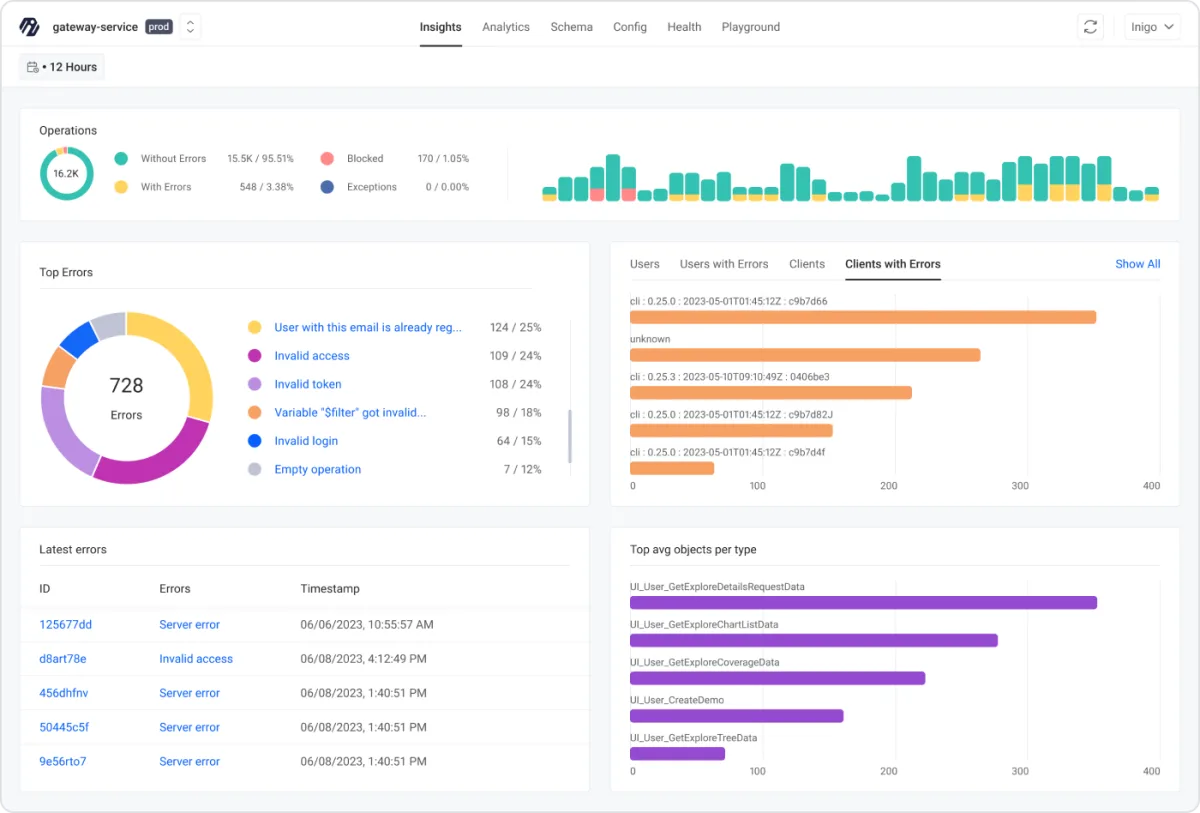This screenshot has height=813, width=1200.
Task: Go to the Playground tab
Action: (751, 27)
